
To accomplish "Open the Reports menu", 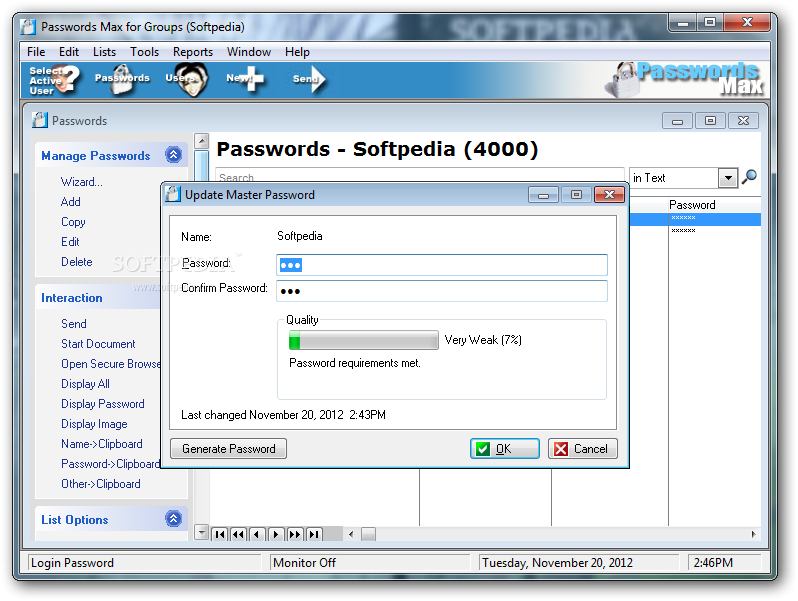I will coord(193,52).
